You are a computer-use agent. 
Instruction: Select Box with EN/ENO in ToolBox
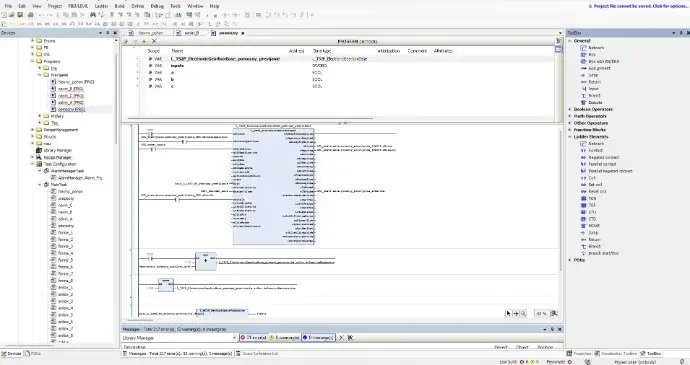coord(600,61)
